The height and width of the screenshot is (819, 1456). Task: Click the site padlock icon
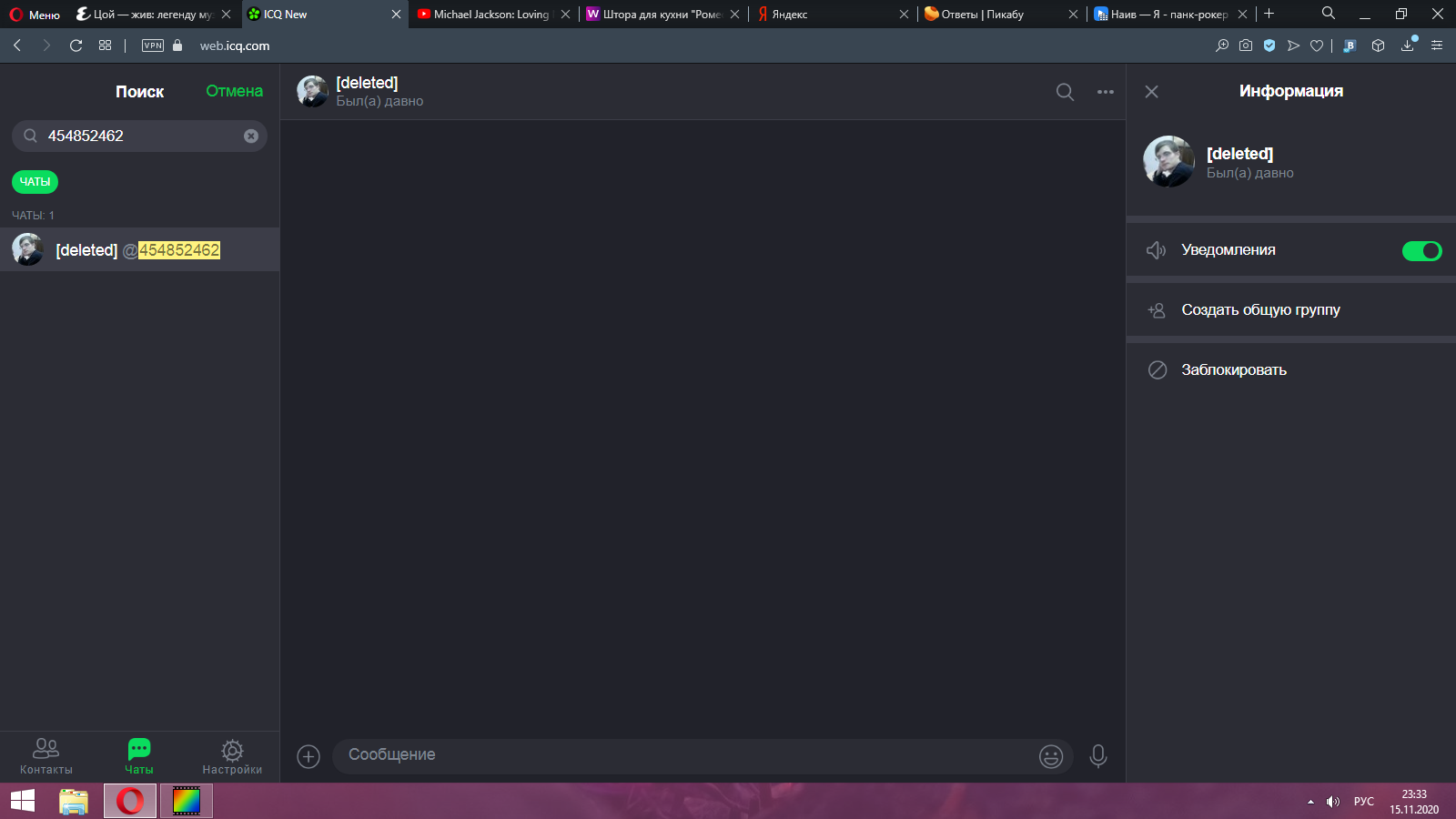tap(177, 45)
